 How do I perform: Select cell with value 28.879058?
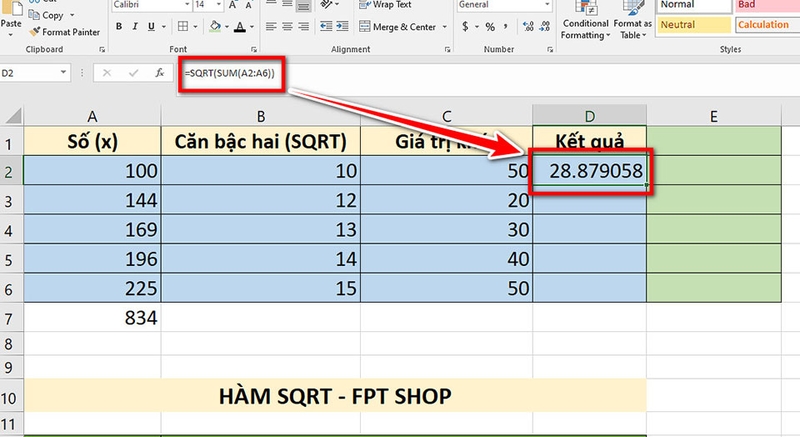[590, 171]
